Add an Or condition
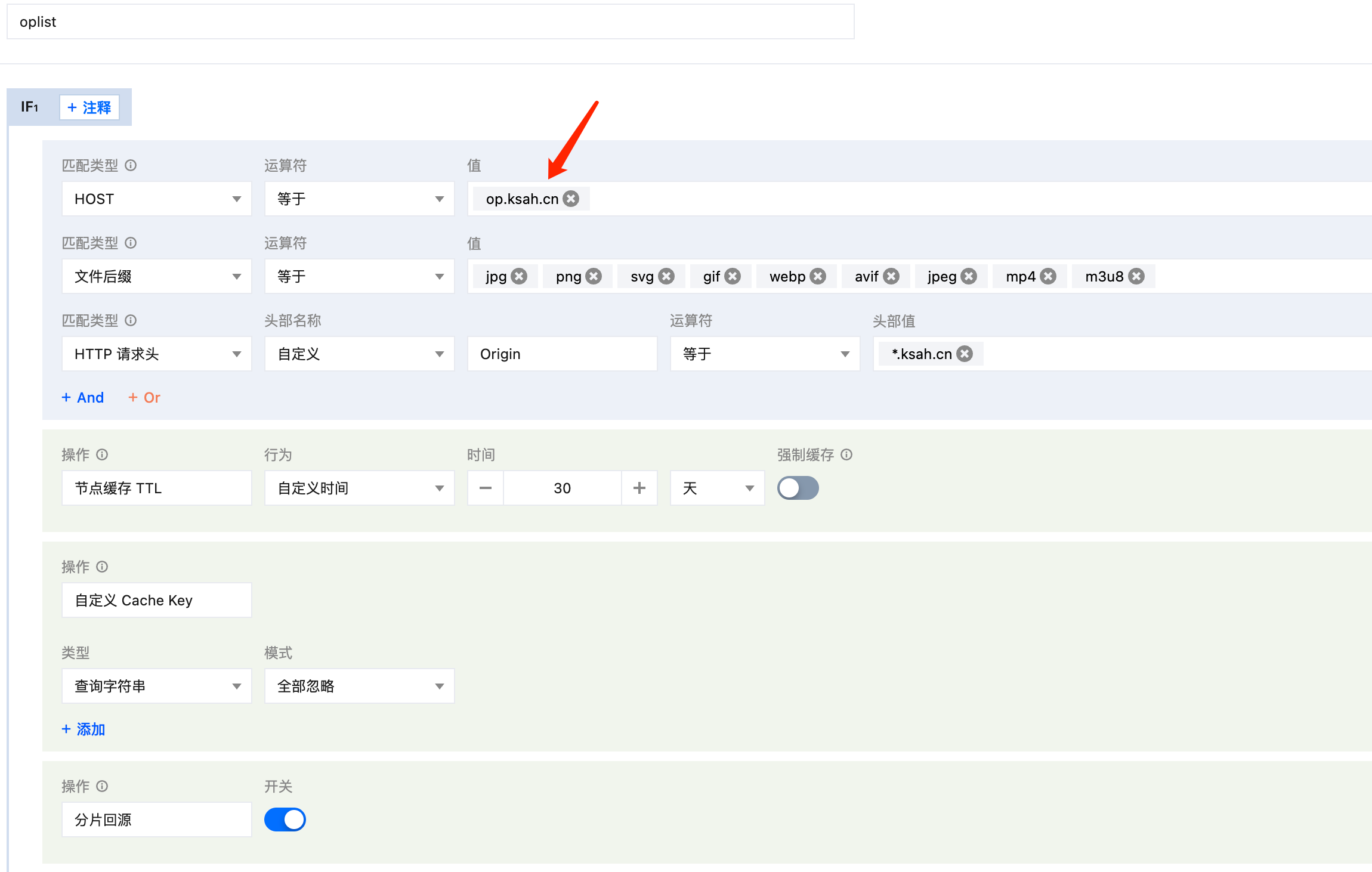This screenshot has width=1372, height=872. pyautogui.click(x=144, y=397)
